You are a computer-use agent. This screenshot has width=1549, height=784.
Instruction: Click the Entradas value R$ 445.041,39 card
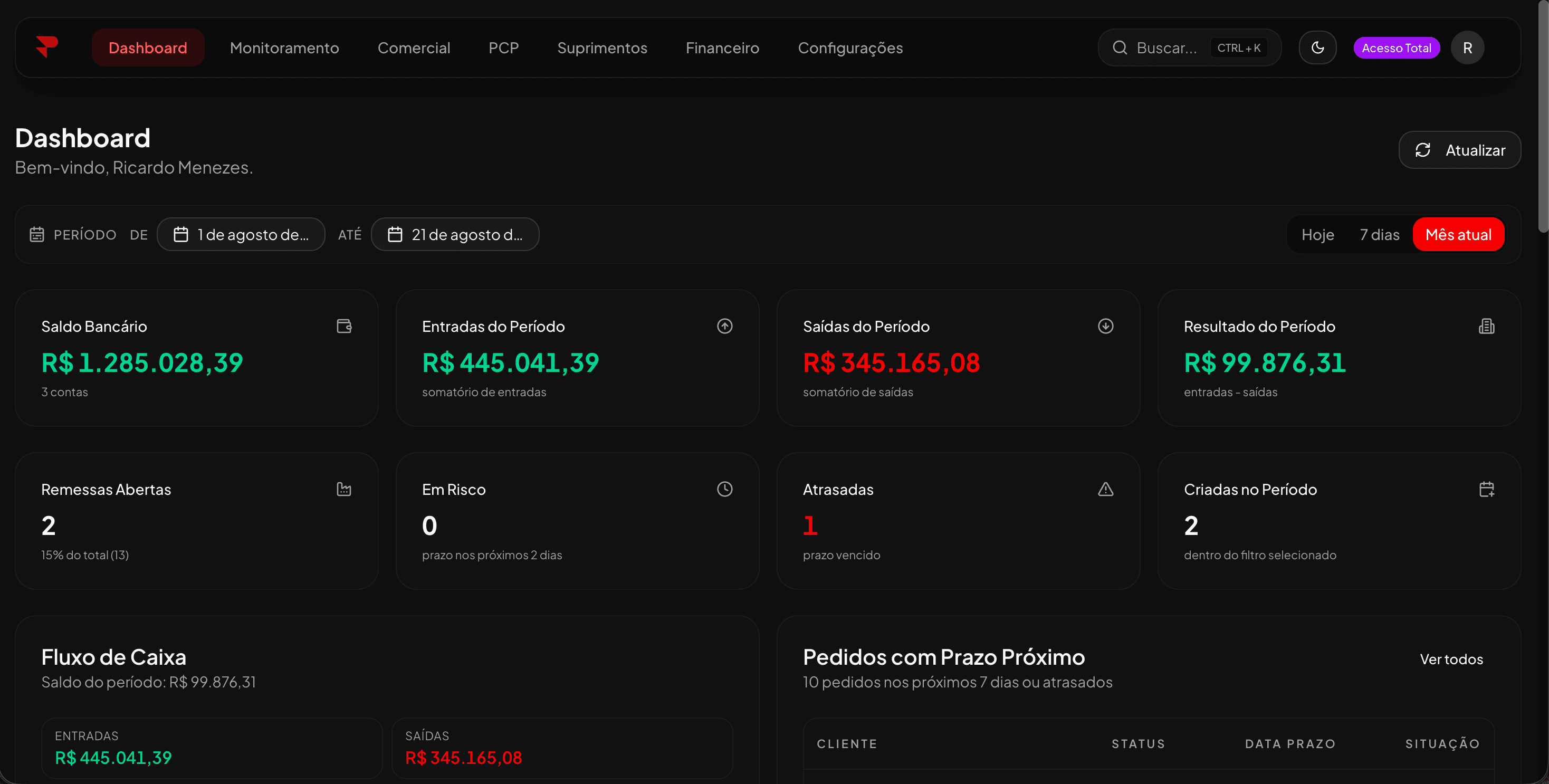(x=511, y=362)
